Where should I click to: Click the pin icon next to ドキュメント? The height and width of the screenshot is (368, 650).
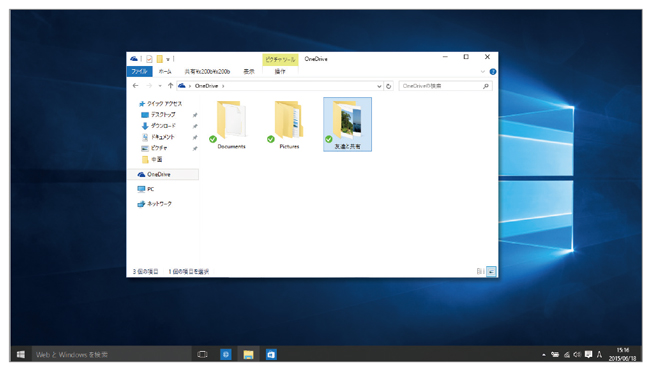[195, 137]
